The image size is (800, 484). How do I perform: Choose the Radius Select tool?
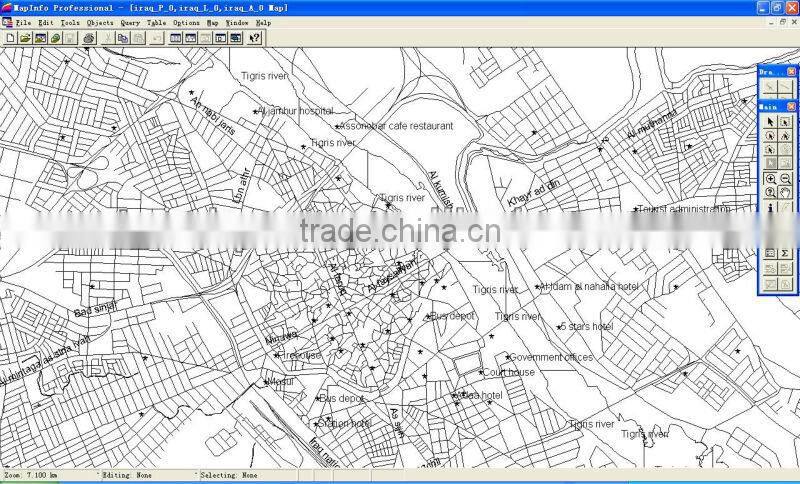pyautogui.click(x=770, y=136)
